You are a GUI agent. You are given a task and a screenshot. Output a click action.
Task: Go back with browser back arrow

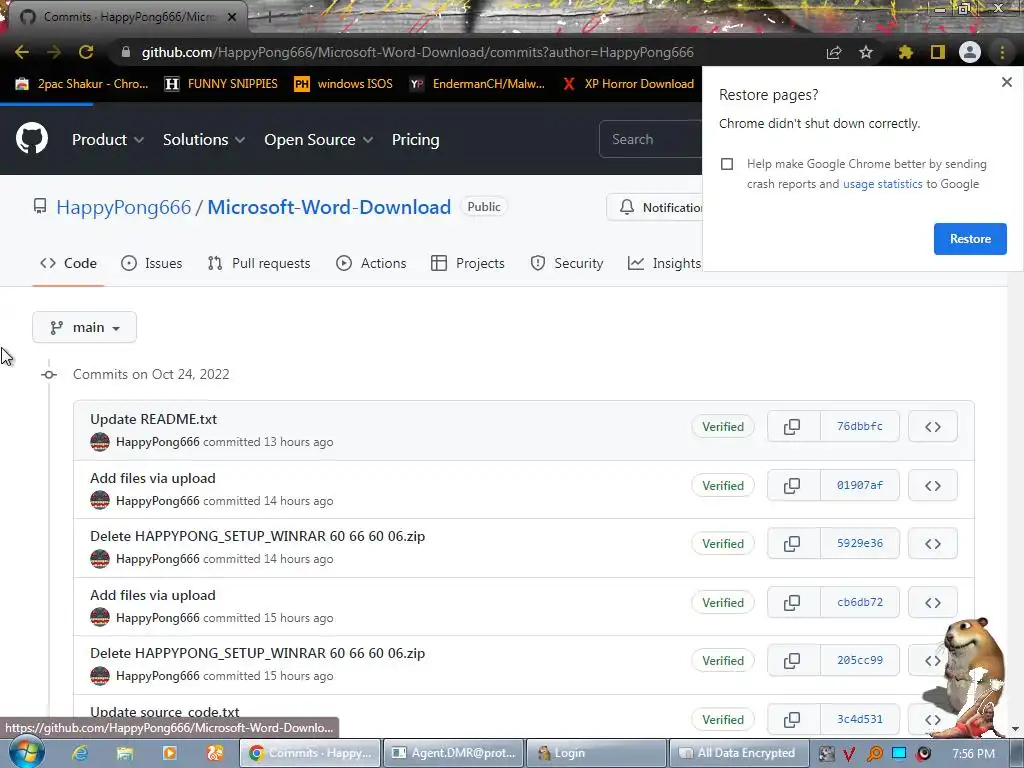(x=22, y=52)
